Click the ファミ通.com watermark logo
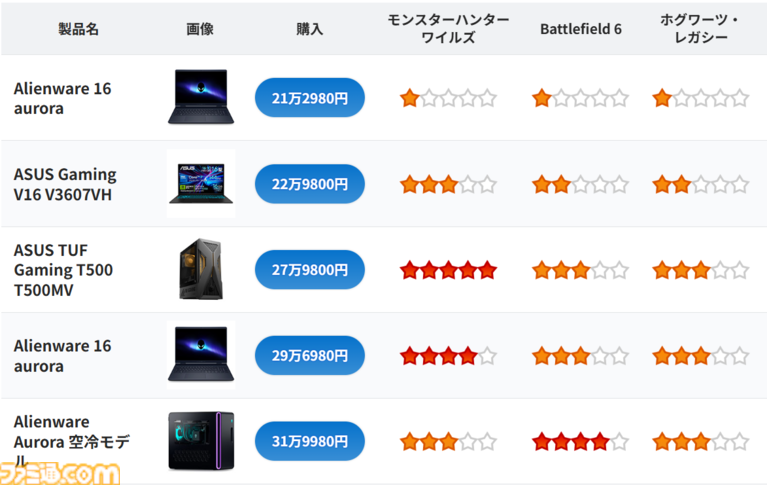The height and width of the screenshot is (485, 767). [x=60, y=469]
